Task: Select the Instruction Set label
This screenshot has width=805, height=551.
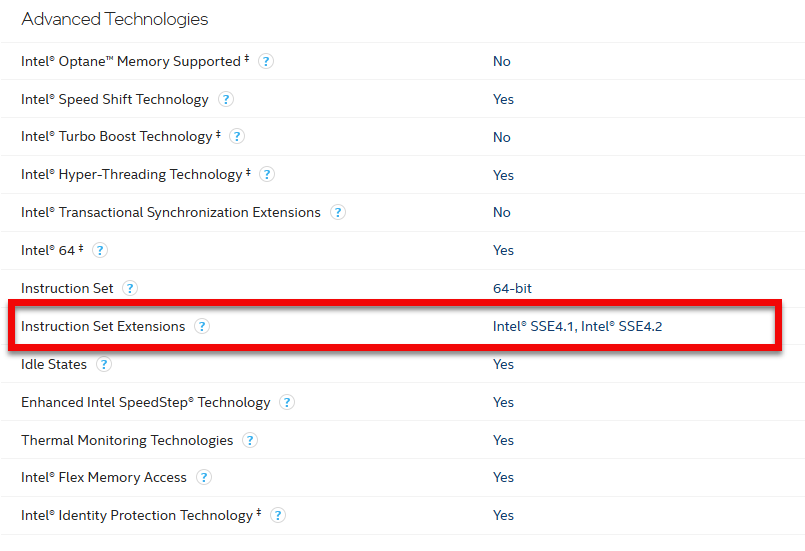Action: (x=67, y=288)
